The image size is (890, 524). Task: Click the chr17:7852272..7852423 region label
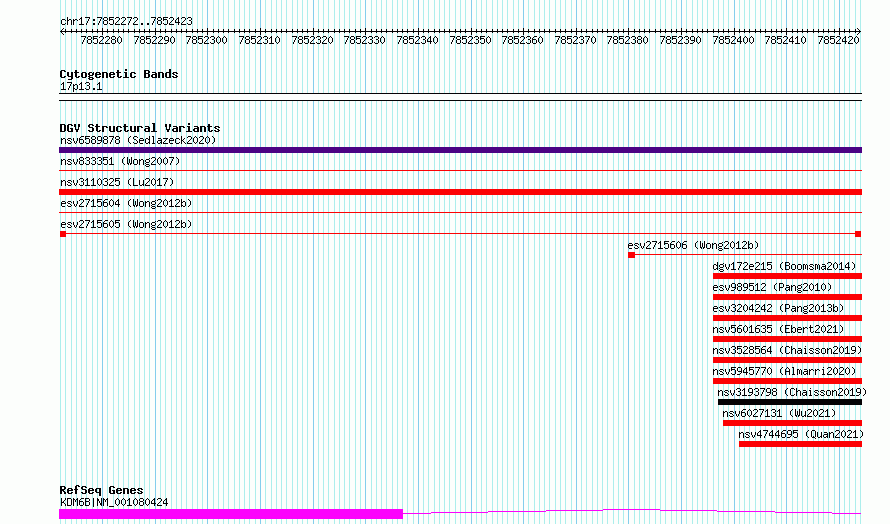click(x=126, y=21)
